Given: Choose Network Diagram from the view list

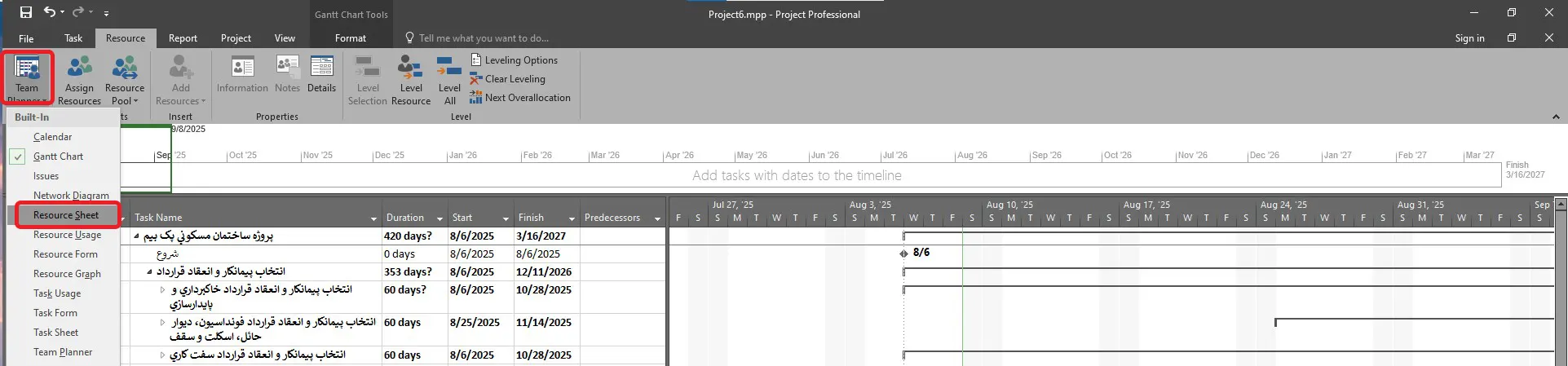Looking at the screenshot, I should coord(71,196).
